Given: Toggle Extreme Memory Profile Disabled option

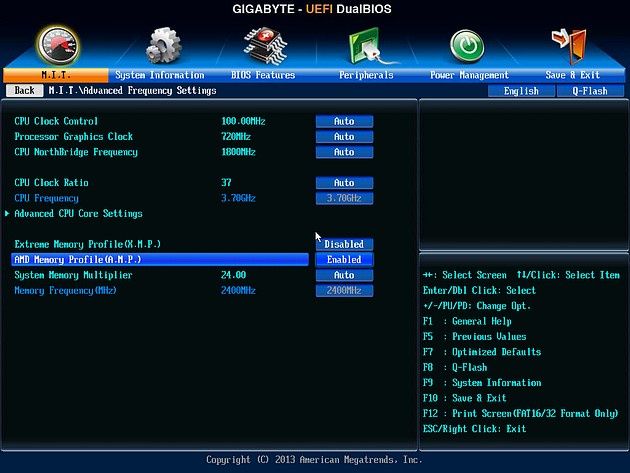Looking at the screenshot, I should point(344,244).
